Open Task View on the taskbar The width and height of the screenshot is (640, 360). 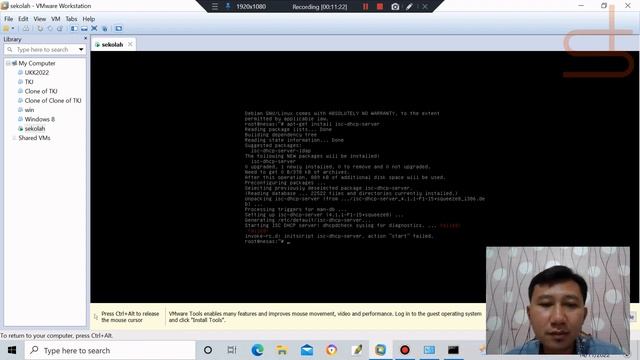point(232,350)
